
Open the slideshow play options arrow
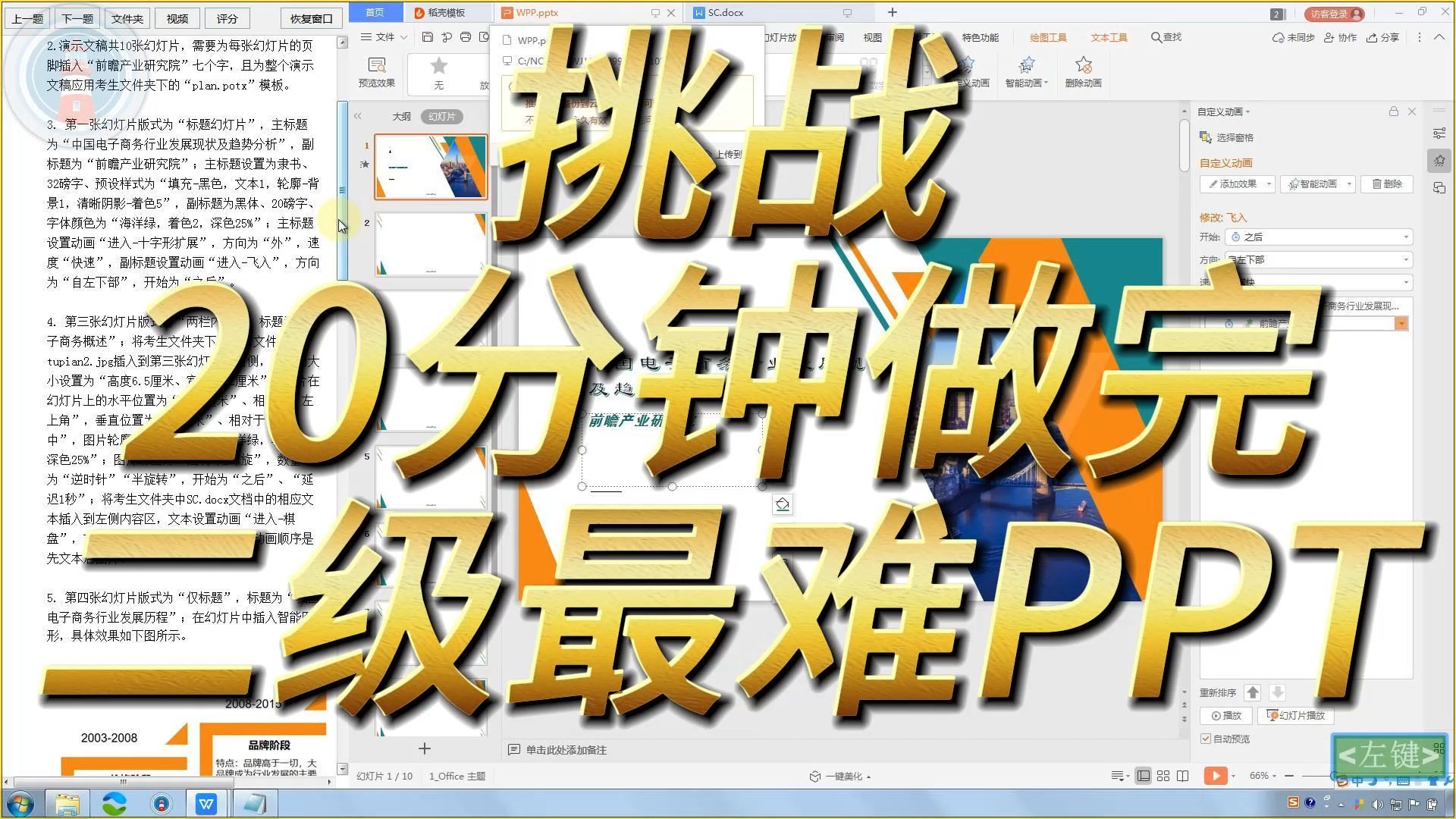1233,776
